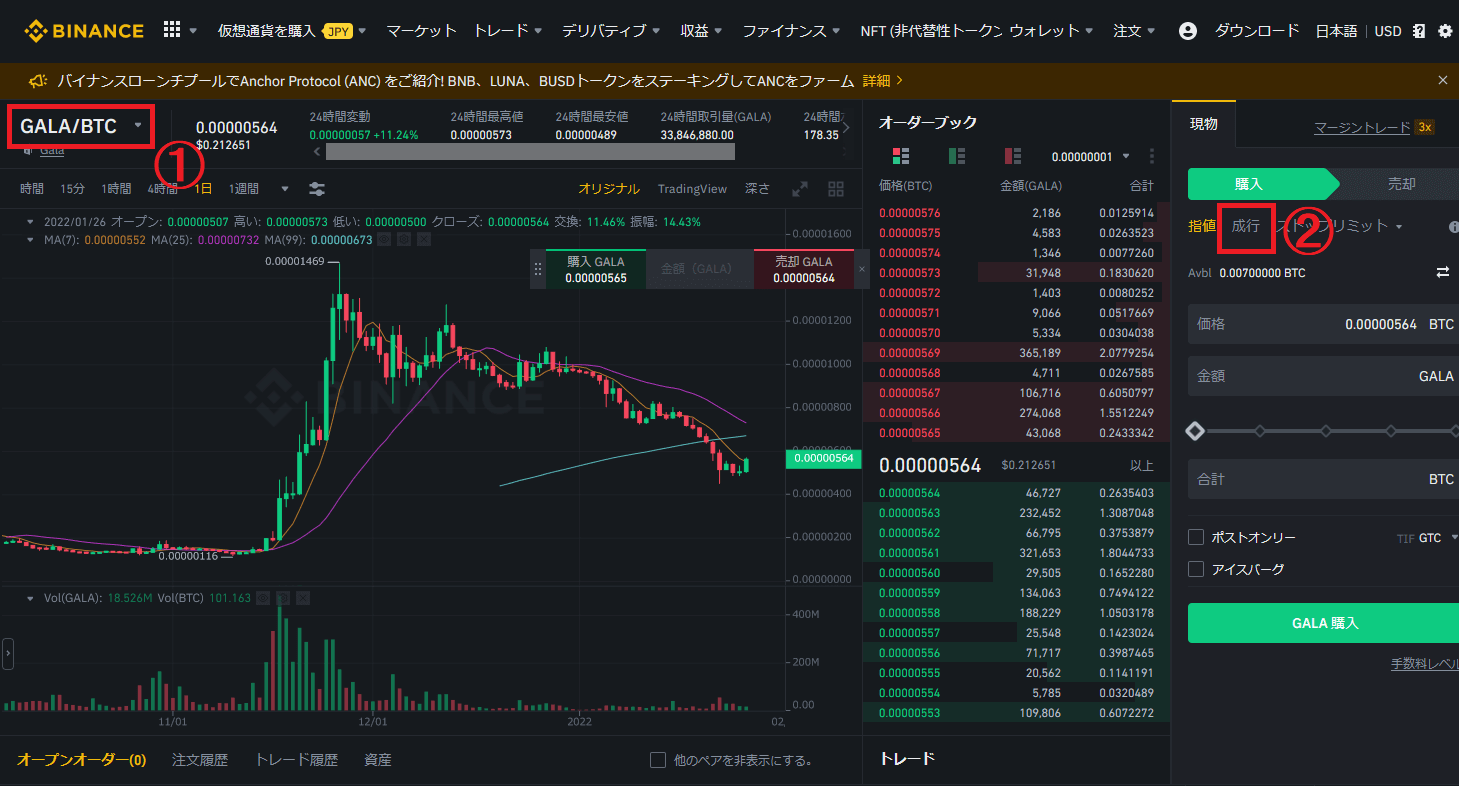Click the 詳細 link in banner
Viewport: 1459px width, 786px height.
[876, 80]
